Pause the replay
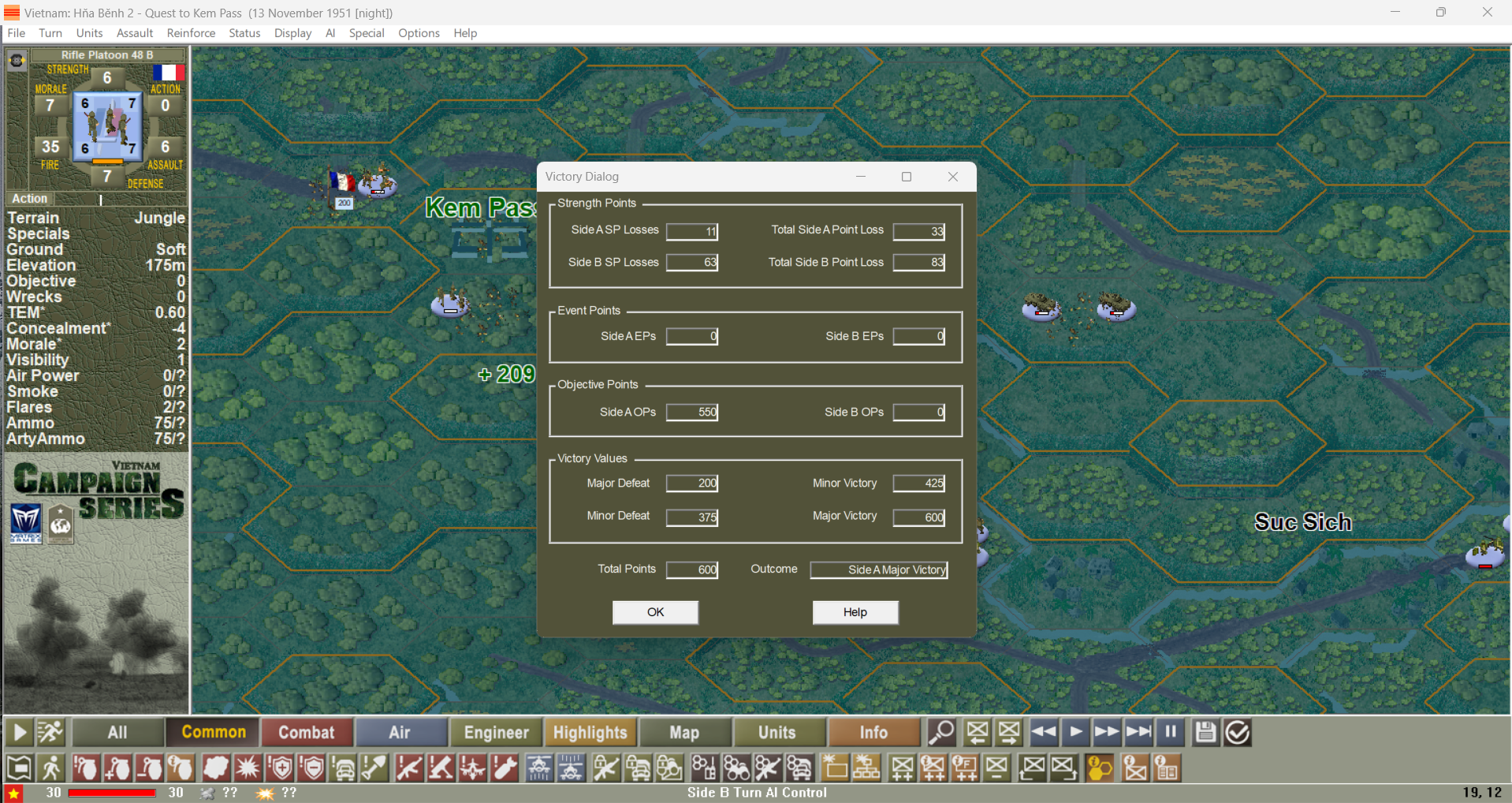 point(1171,732)
